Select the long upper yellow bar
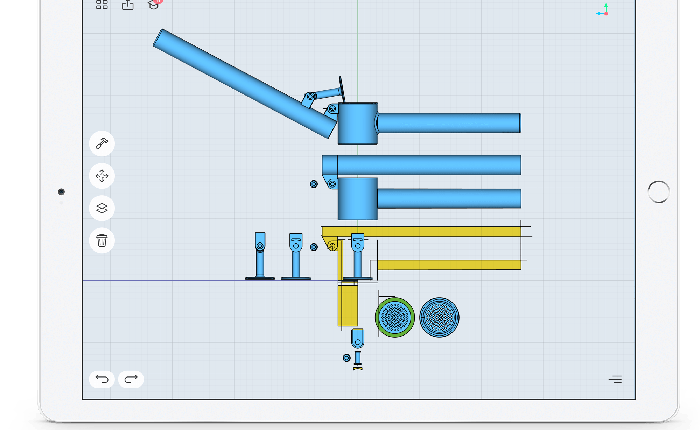This screenshot has height=430, width=700. (x=421, y=232)
